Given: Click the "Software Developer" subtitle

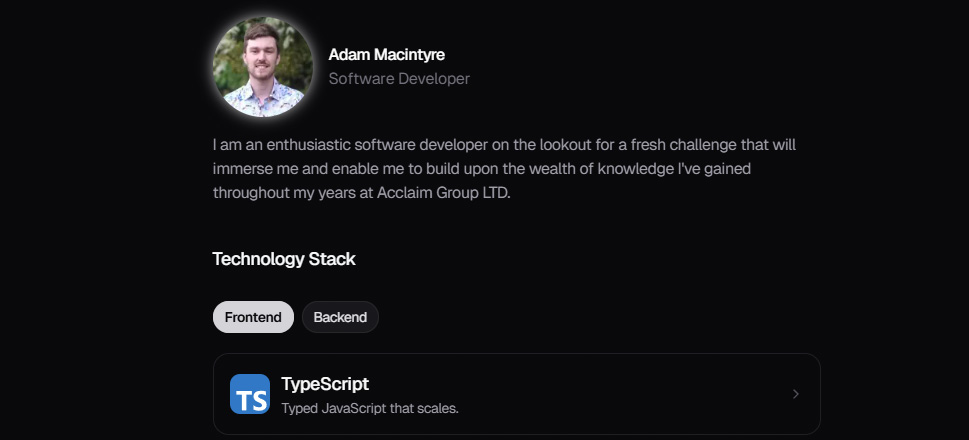Looking at the screenshot, I should (x=399, y=78).
